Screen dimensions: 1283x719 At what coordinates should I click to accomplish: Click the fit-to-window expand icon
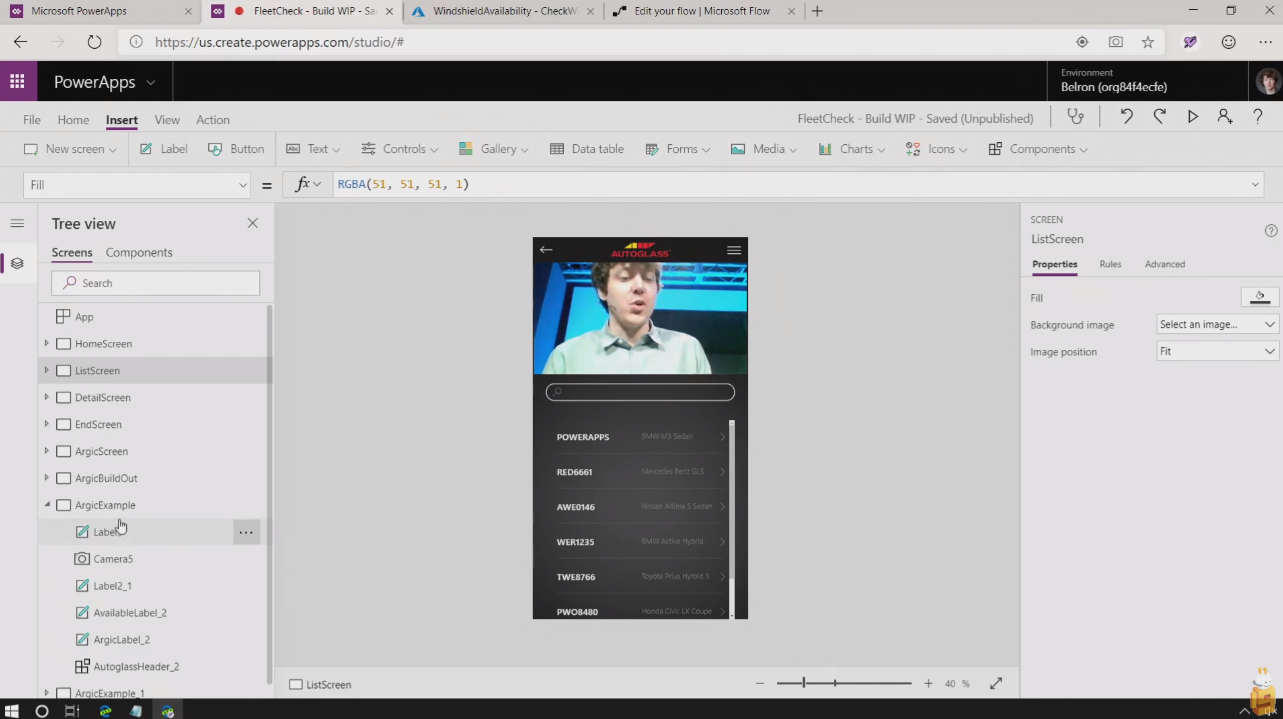(x=996, y=683)
